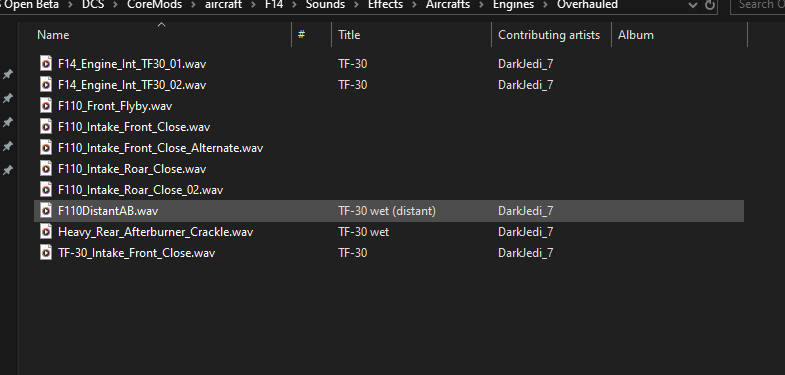Select the F110_Intake_Roar_Close.wav file icon
Viewport: 785px width, 375px height.
(x=46, y=169)
